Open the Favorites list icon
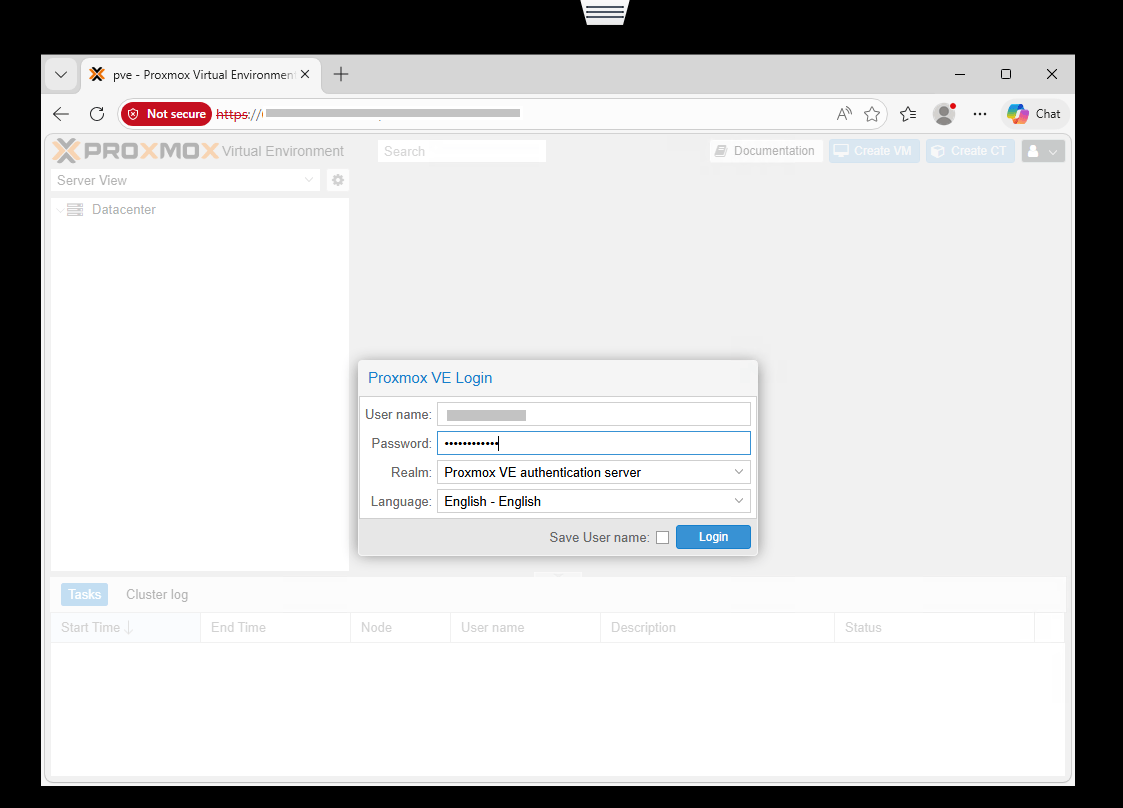Image resolution: width=1123 pixels, height=808 pixels. (x=908, y=114)
